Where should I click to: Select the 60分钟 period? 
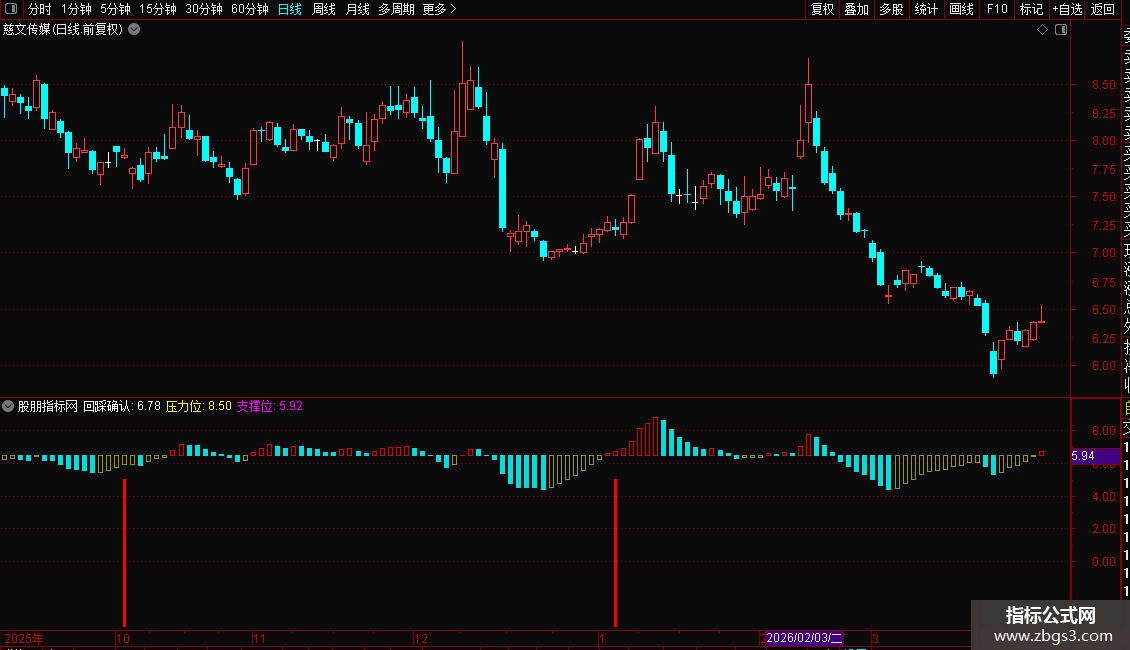(249, 9)
